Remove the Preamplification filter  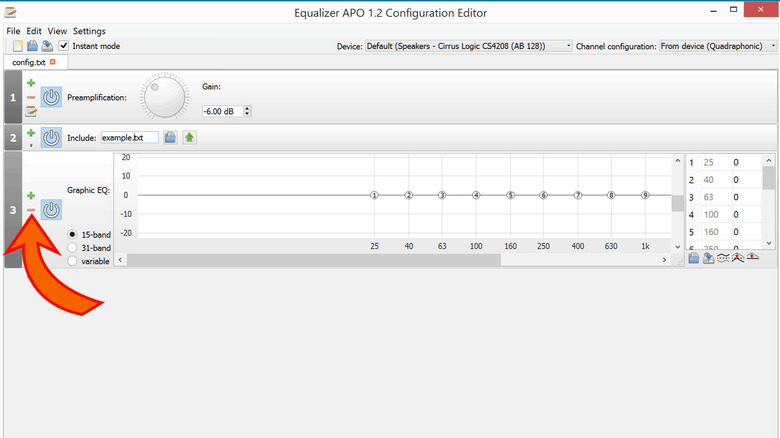point(31,97)
